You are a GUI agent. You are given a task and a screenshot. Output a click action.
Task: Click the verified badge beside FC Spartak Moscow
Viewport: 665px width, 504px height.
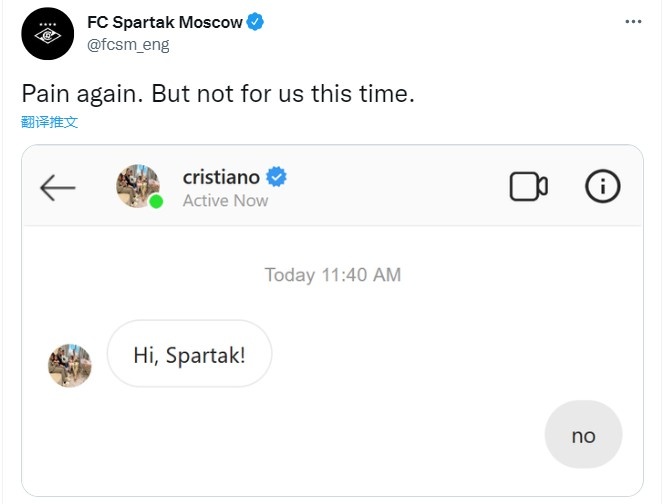click(256, 22)
